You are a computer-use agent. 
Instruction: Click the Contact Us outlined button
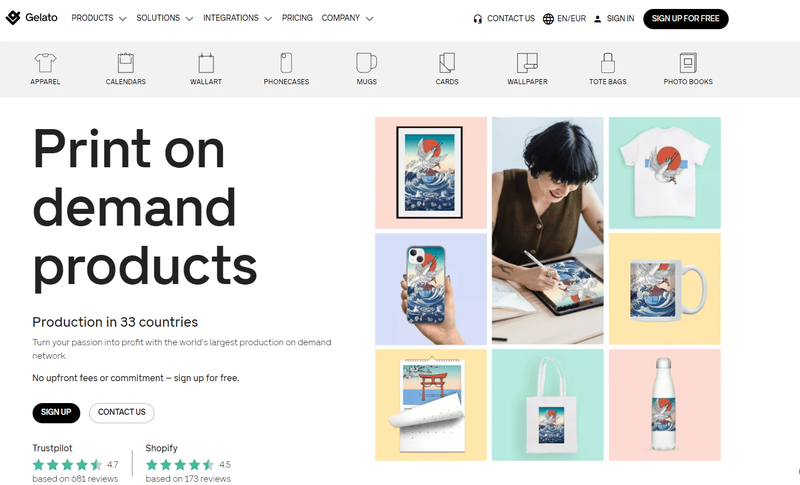click(x=121, y=412)
